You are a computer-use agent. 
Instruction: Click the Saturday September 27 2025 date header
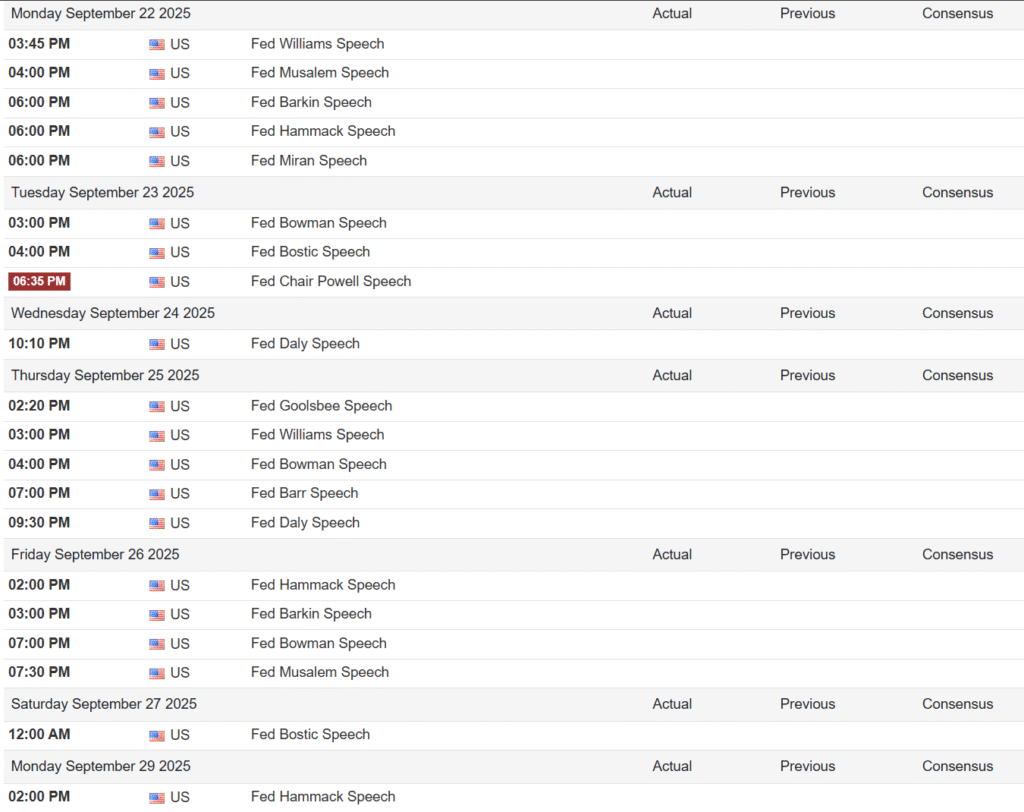point(104,704)
